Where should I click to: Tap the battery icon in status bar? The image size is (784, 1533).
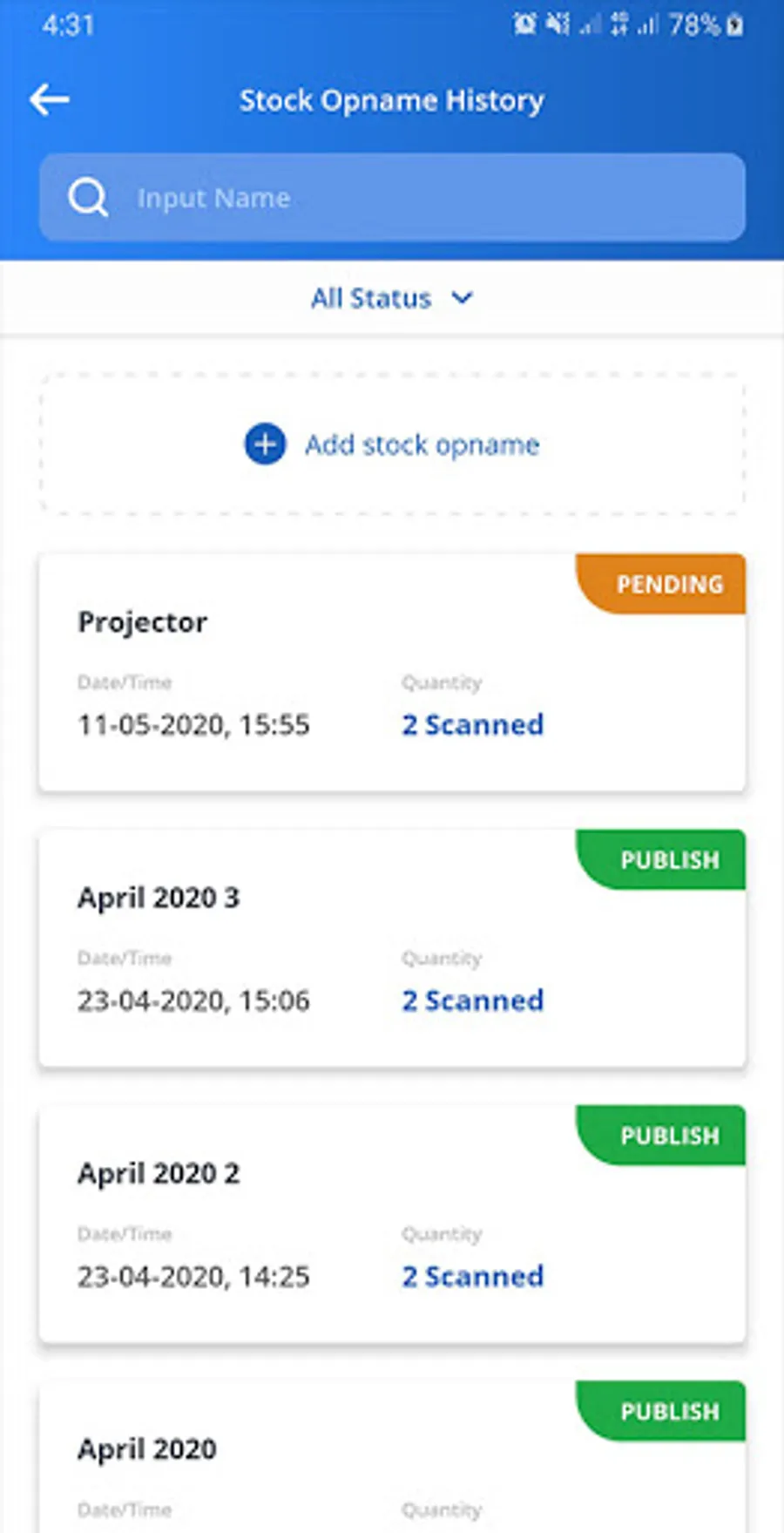coord(735,25)
